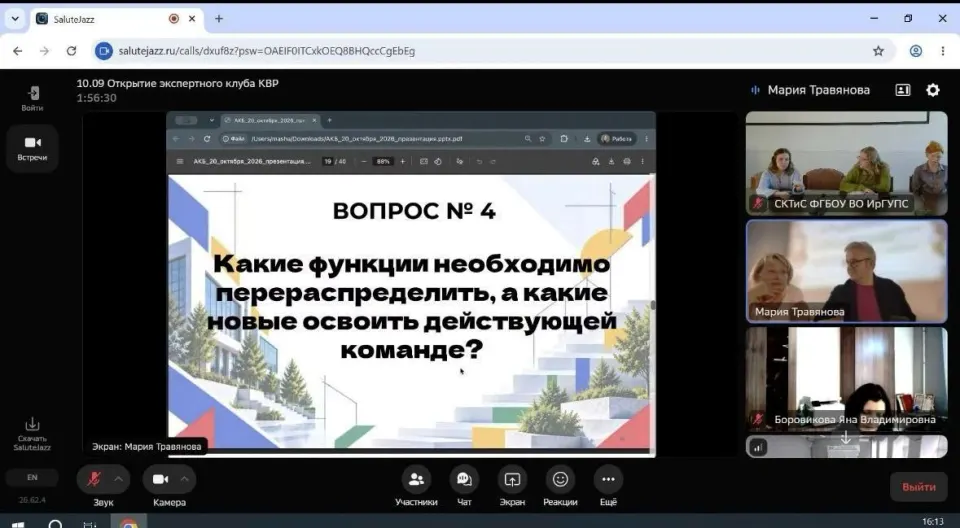Select the Мария Травянова video tile

click(846, 271)
